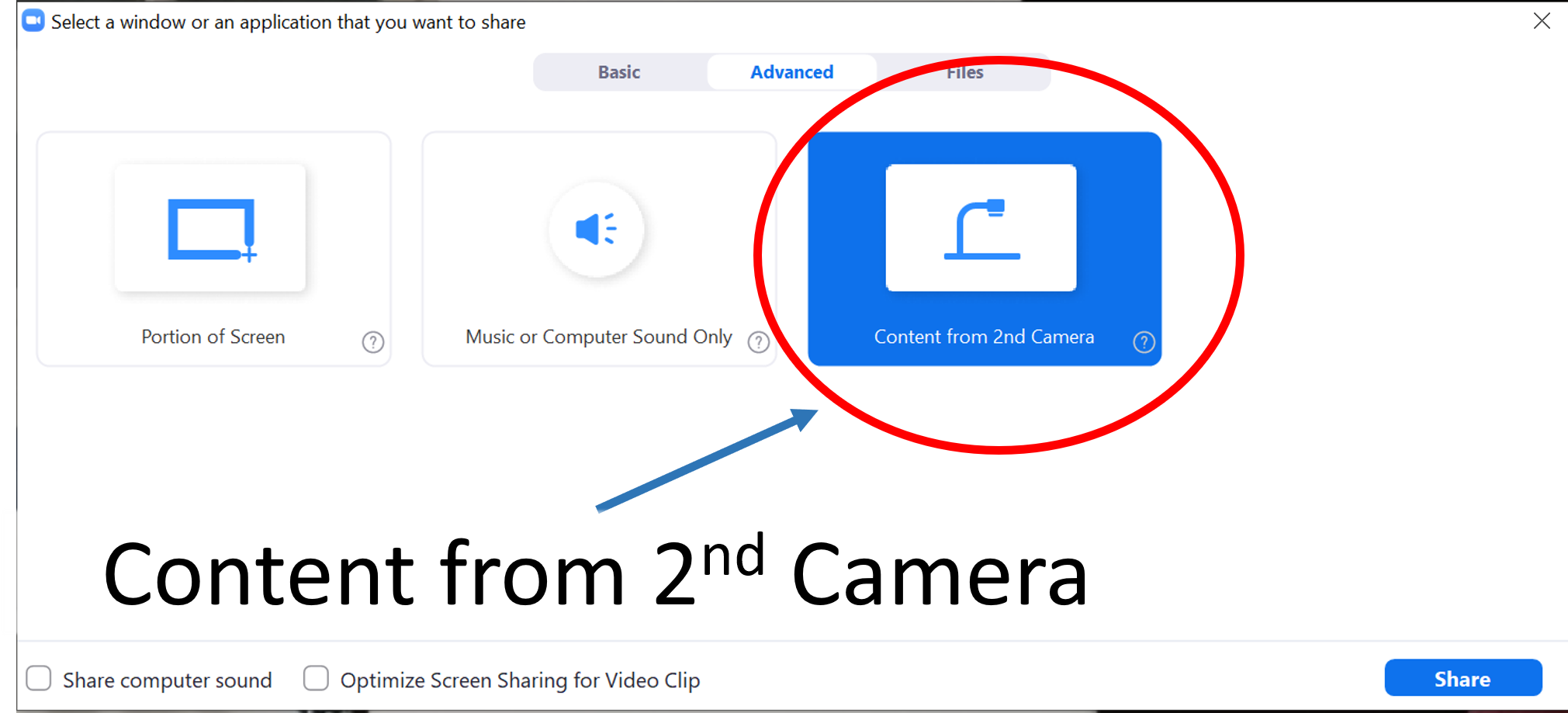Enable Optimize Screen Sharing for Video Clip
Image resolution: width=1568 pixels, height=713 pixels.
316,678
